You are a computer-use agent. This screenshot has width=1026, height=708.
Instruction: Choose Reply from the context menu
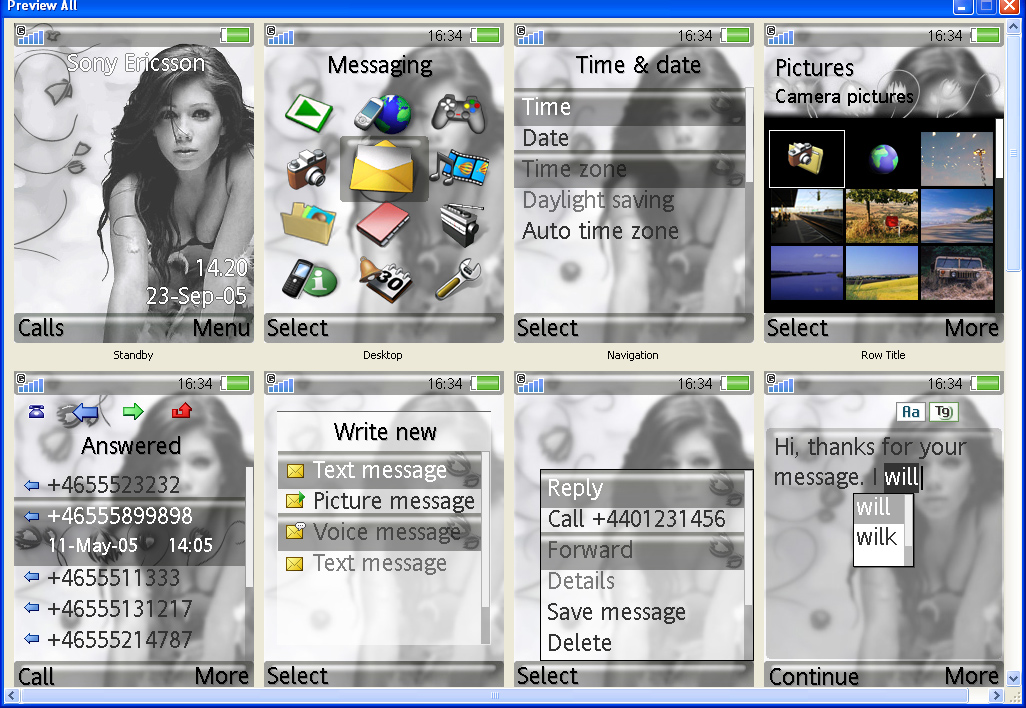coord(573,488)
